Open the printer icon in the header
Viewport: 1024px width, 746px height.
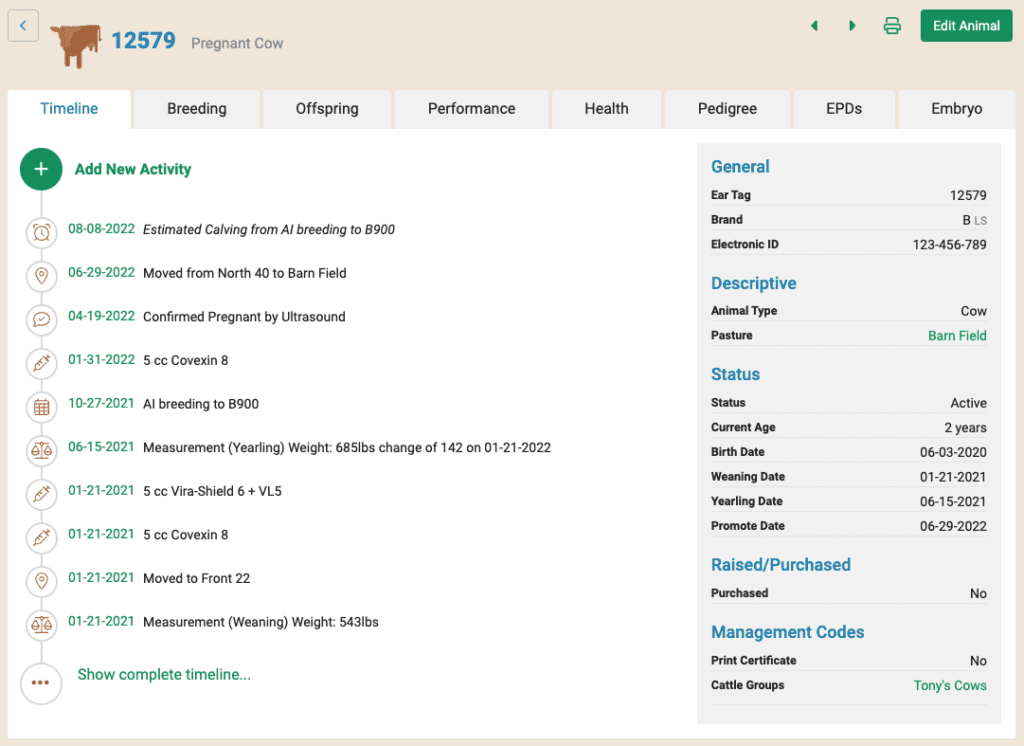(891, 25)
